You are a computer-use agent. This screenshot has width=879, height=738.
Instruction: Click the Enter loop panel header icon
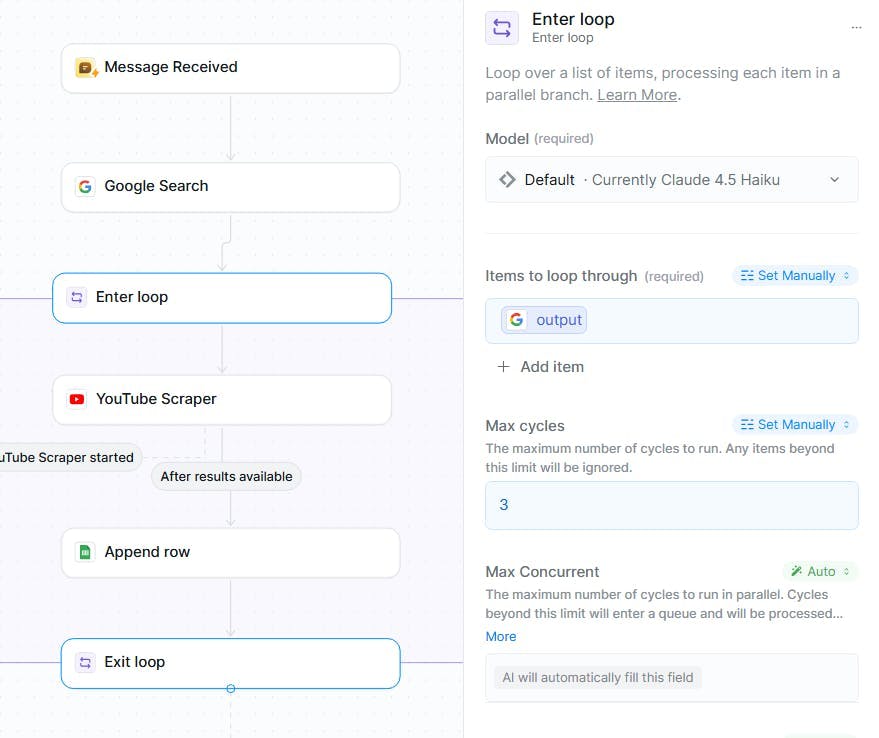coord(502,28)
